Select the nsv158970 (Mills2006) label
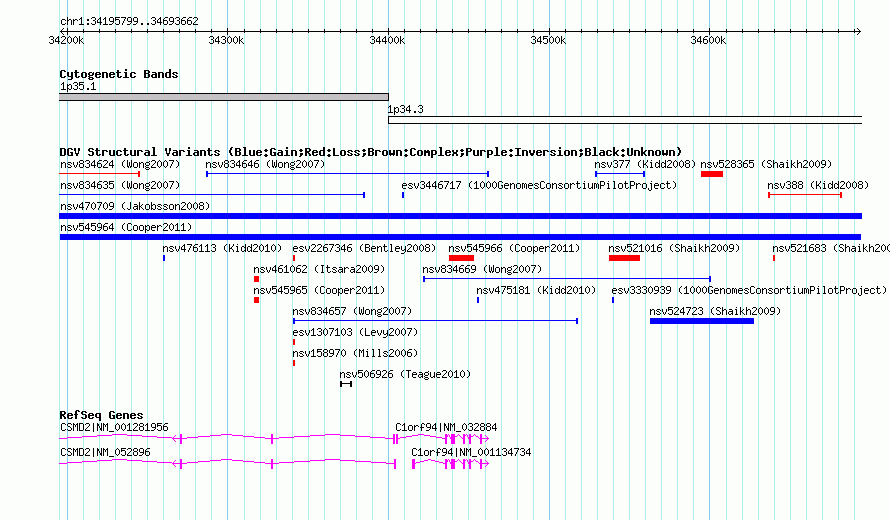The image size is (890, 520). coord(355,353)
